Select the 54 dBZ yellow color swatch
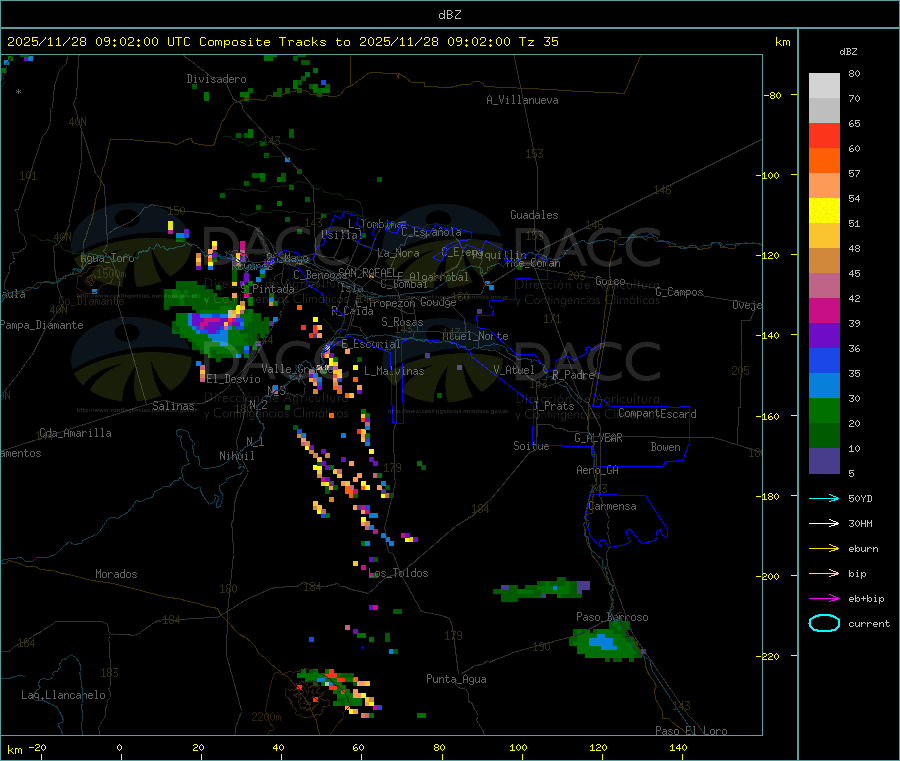 824,211
